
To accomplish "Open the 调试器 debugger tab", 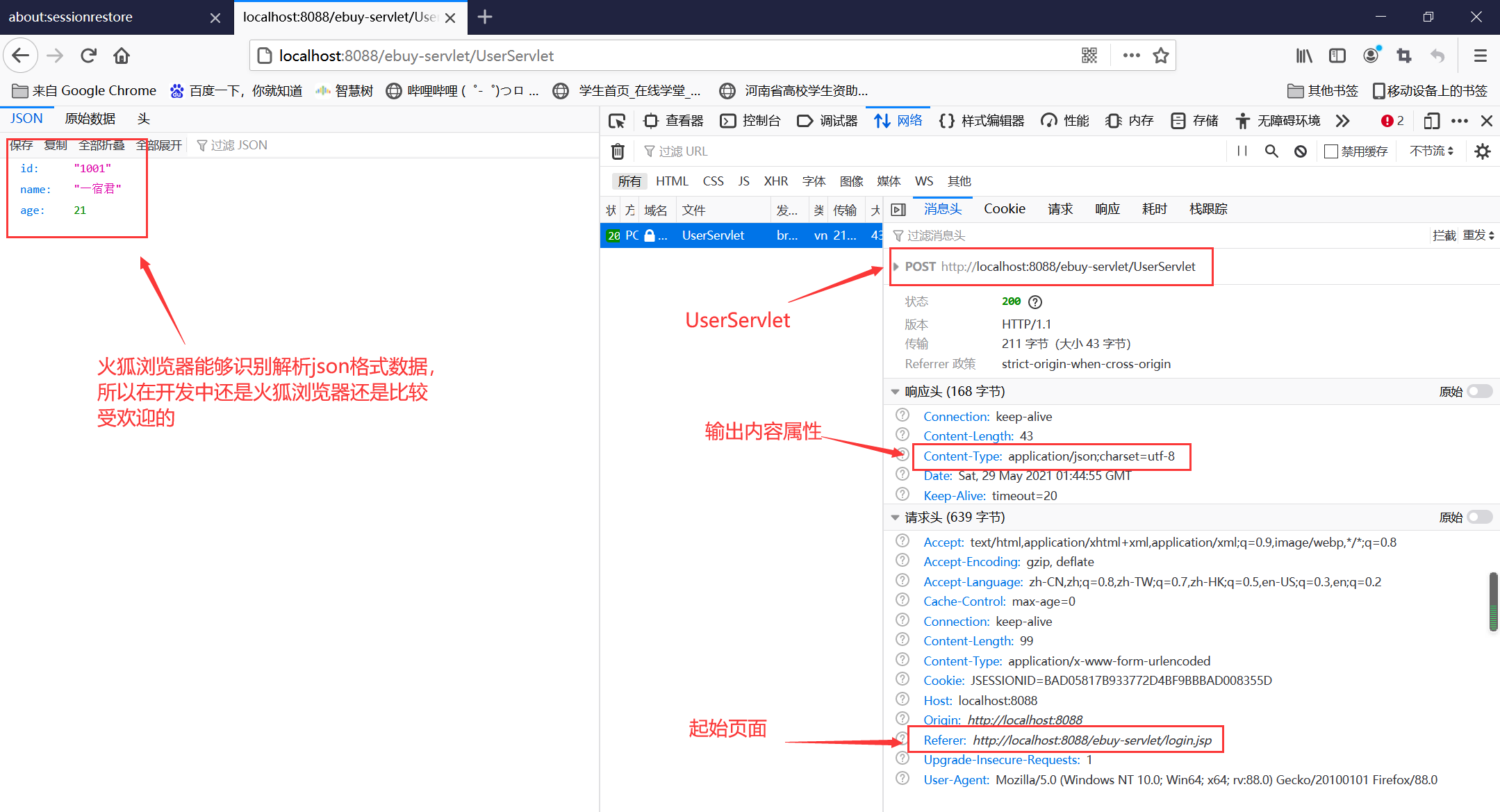I will point(827,121).
